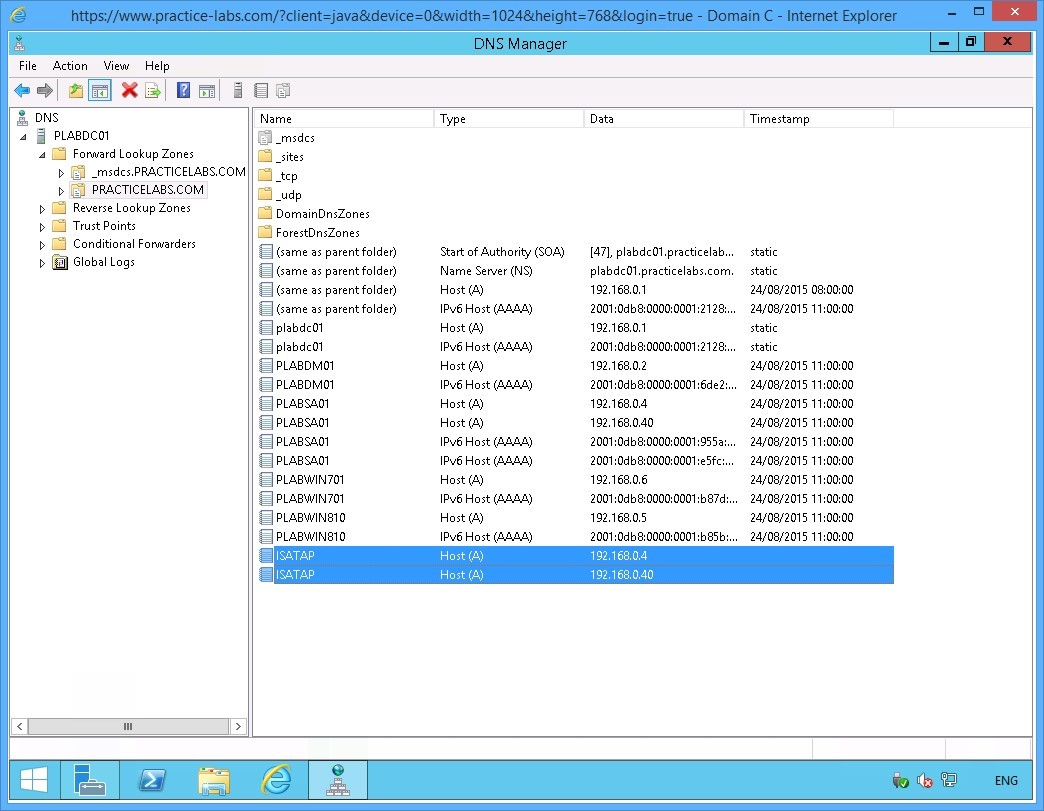Select the PLABWIN701 Host (A) record
This screenshot has width=1044, height=811.
pyautogui.click(x=310, y=480)
